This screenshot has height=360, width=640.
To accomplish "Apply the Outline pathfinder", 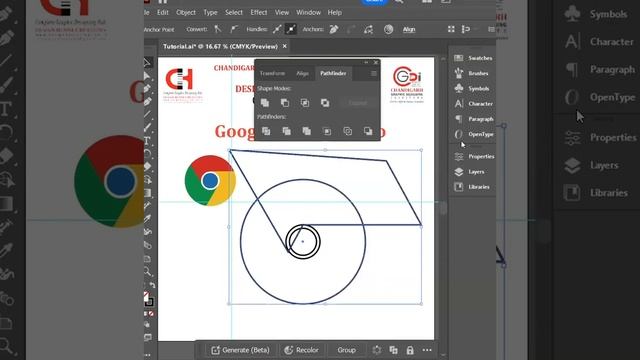I will coord(347,131).
